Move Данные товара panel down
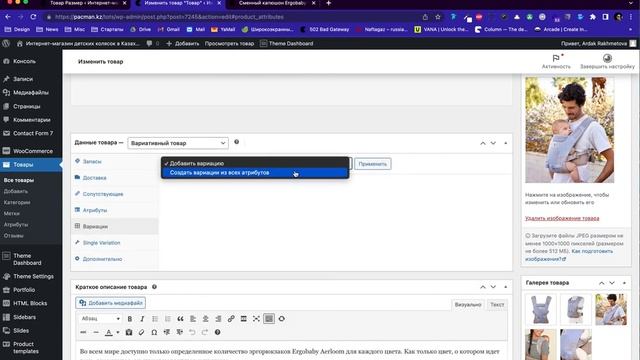The width and height of the screenshot is (640, 360). [493, 143]
